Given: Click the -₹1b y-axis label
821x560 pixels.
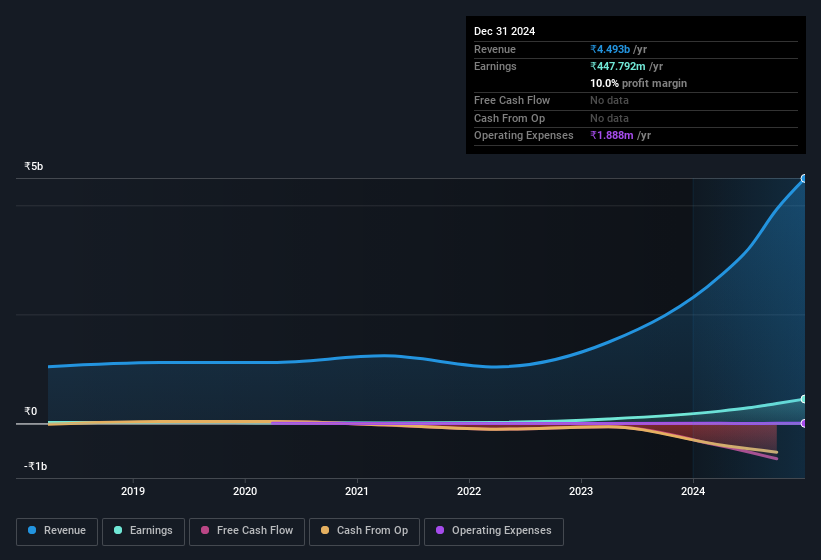Looking at the screenshot, I should (36, 466).
